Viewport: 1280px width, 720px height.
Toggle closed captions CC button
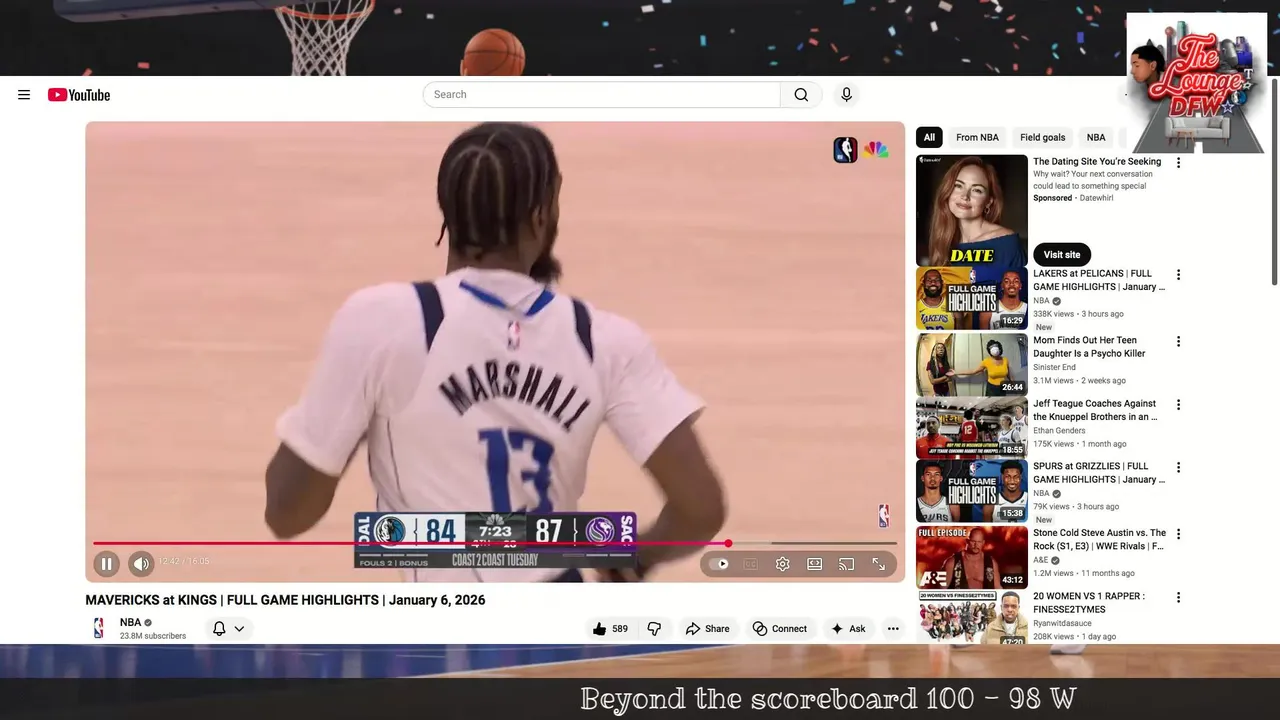(751, 564)
